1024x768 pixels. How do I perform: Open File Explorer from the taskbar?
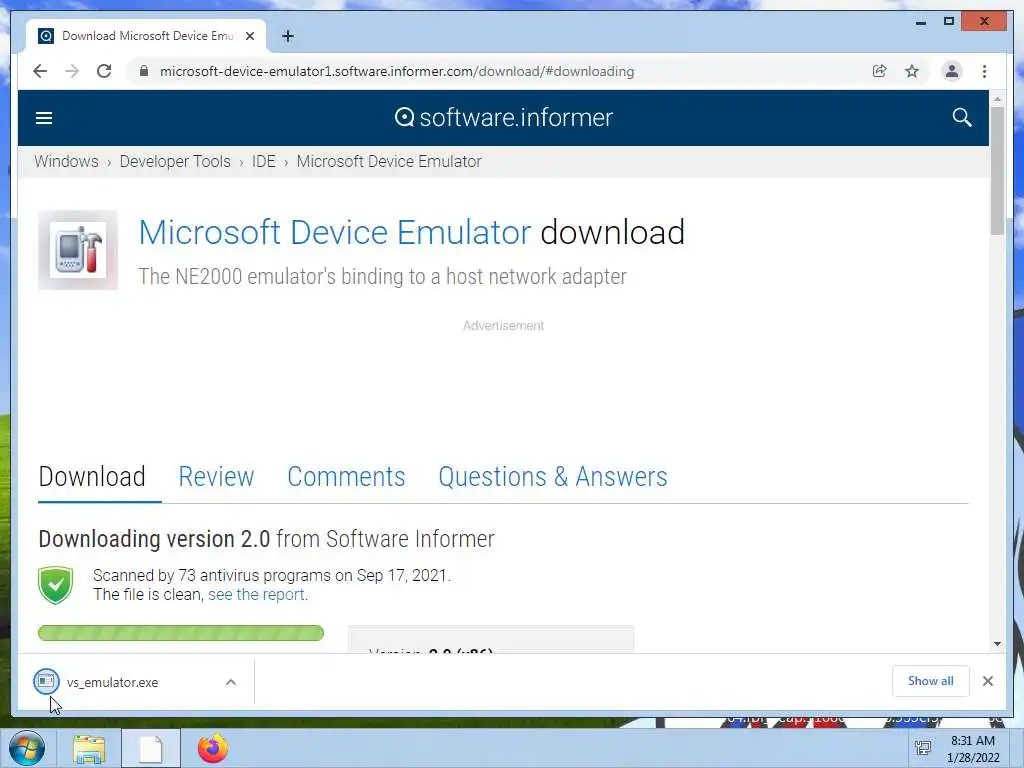(89, 749)
